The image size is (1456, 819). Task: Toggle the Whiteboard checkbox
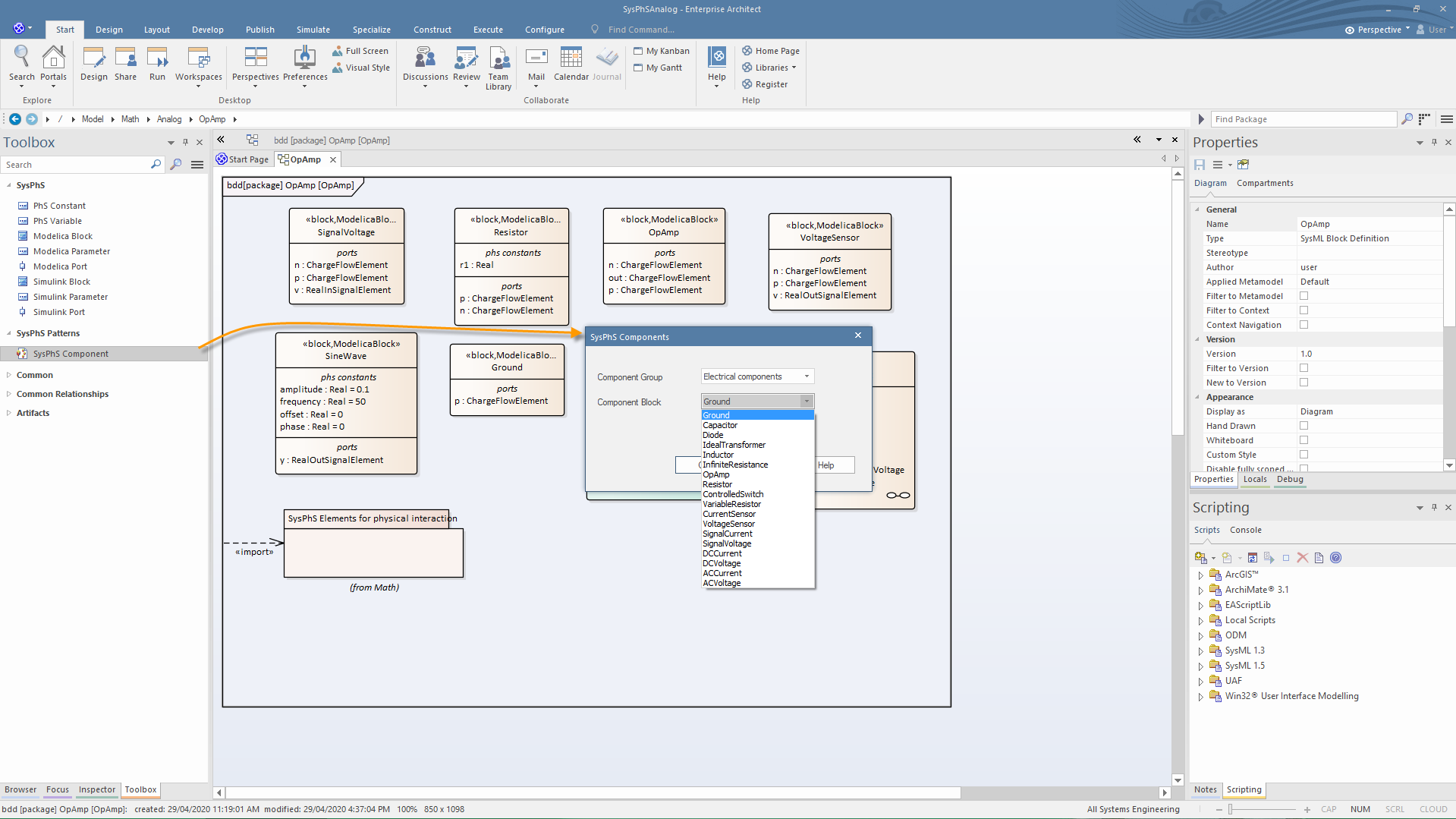point(1303,440)
